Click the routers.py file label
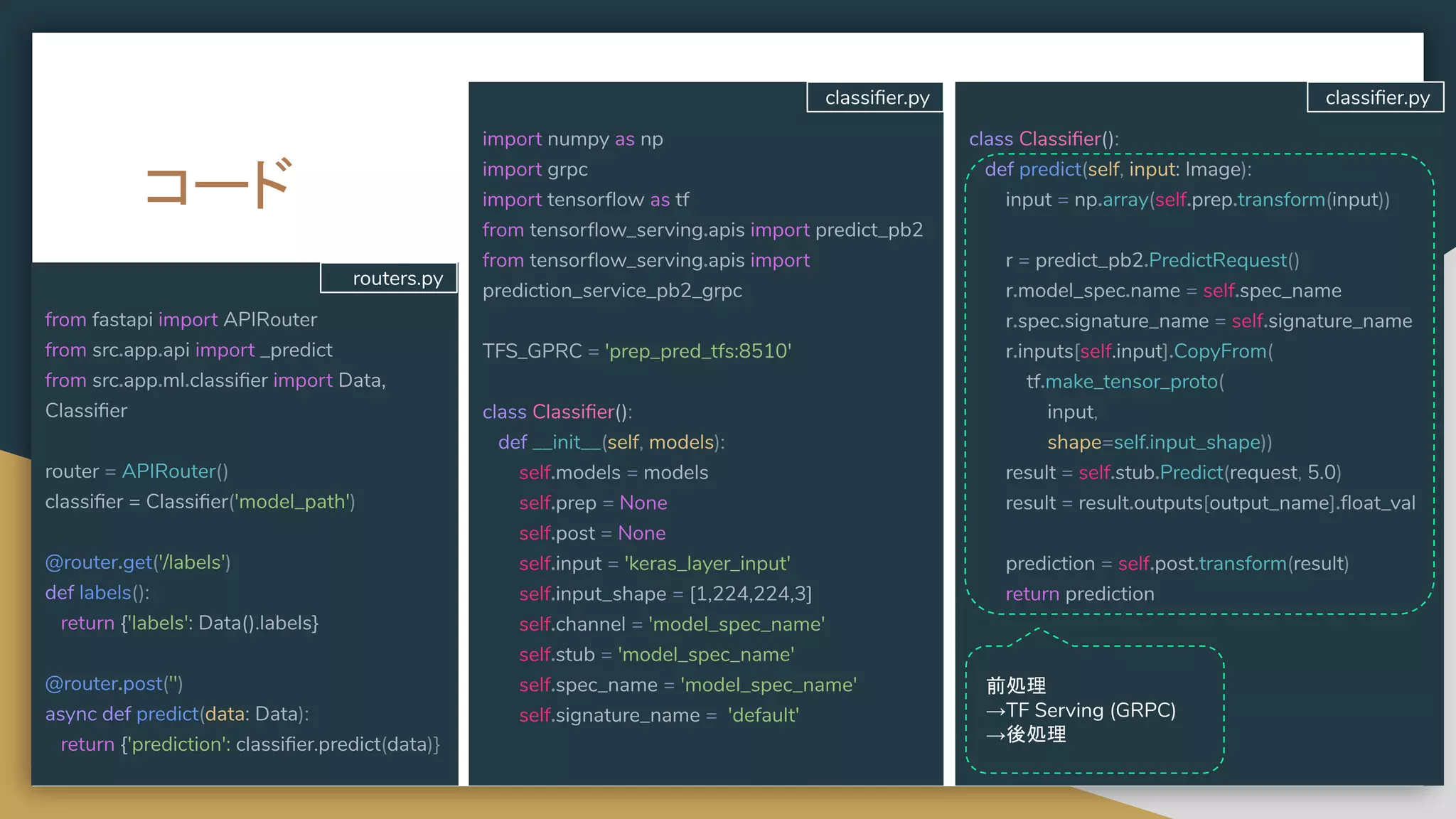 [397, 278]
